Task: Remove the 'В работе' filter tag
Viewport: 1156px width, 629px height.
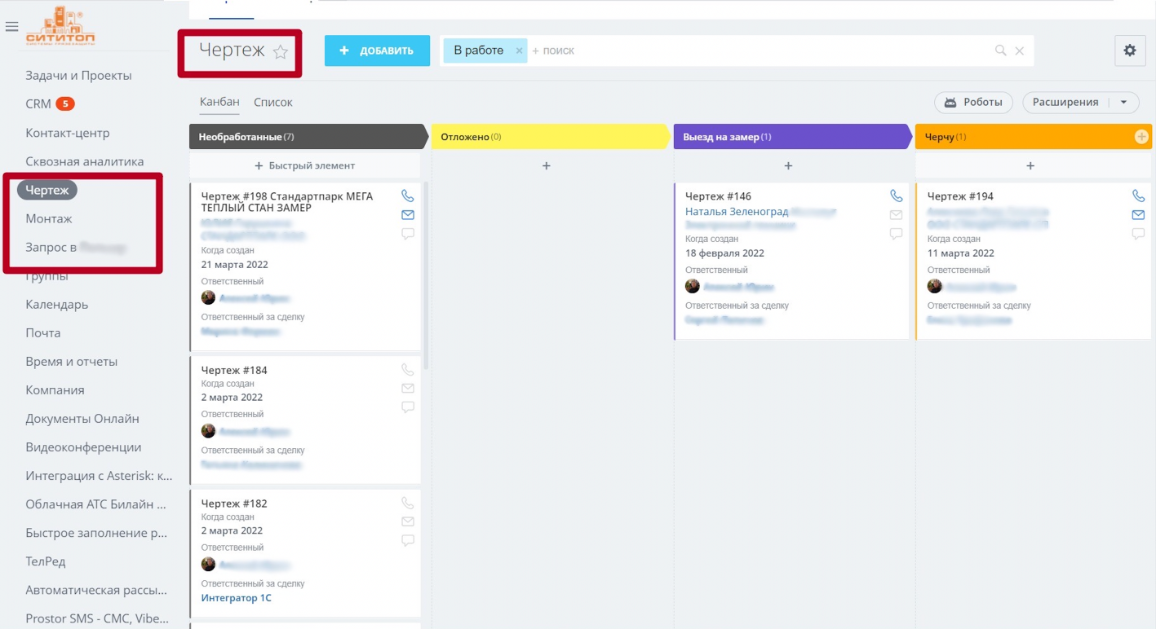Action: [518, 50]
